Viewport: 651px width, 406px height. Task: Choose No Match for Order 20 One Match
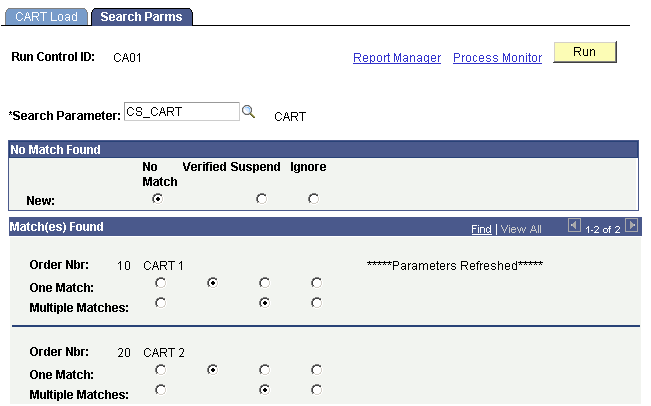coord(160,370)
